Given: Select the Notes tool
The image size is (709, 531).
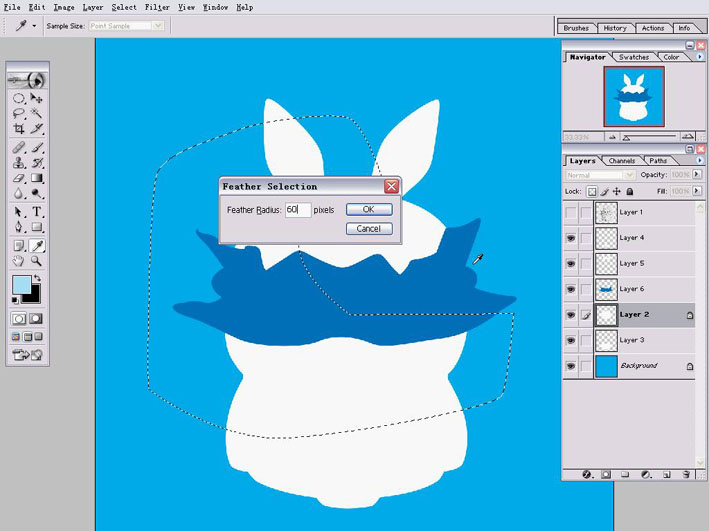Looking at the screenshot, I should pyautogui.click(x=19, y=246).
